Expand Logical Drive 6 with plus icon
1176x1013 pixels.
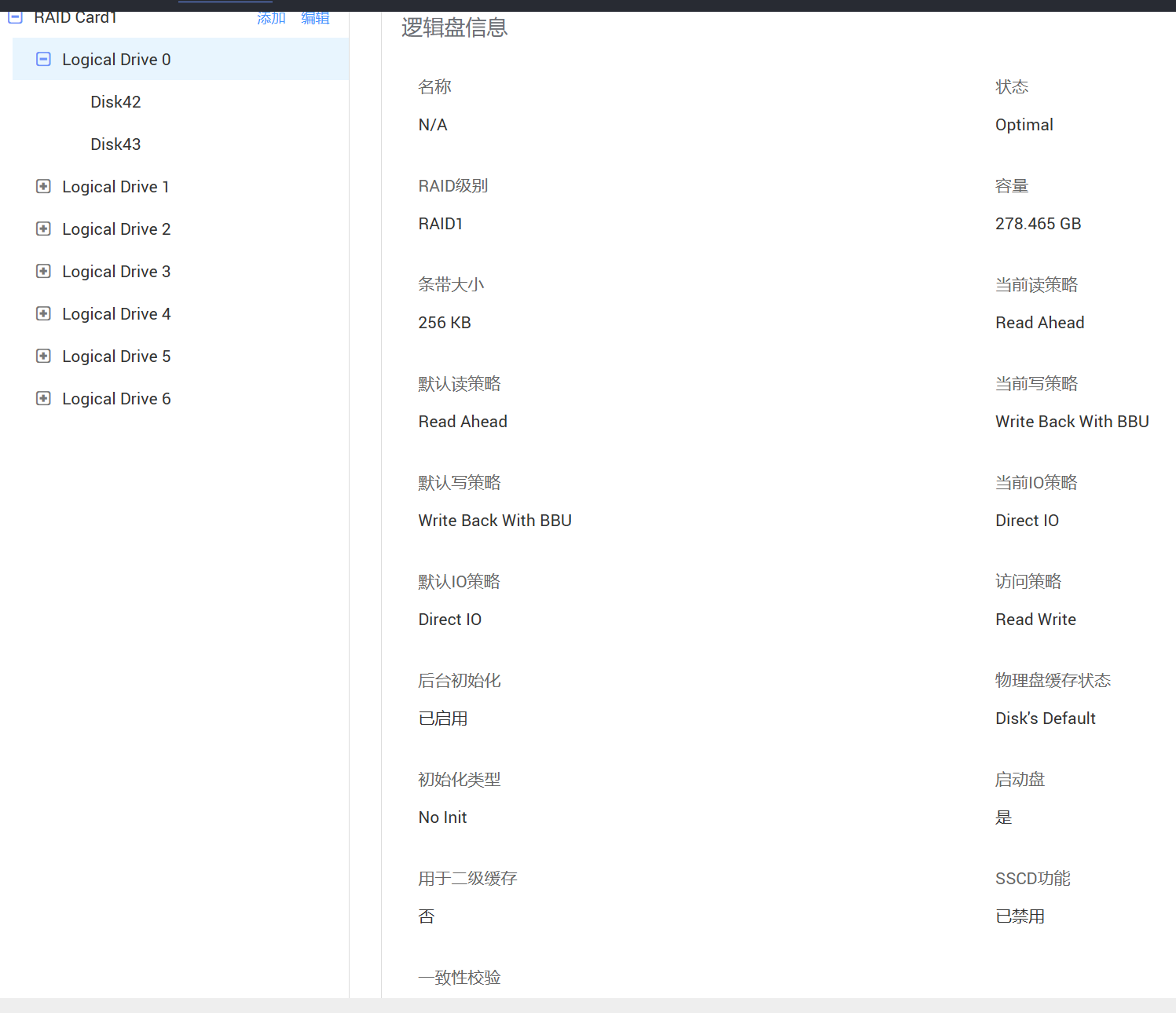(x=44, y=398)
